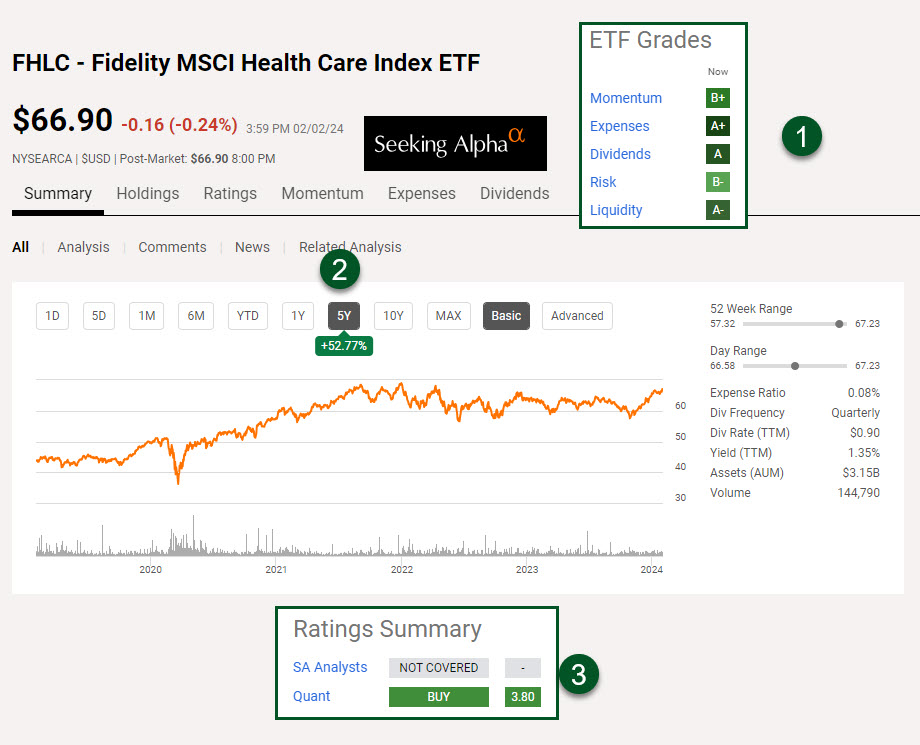Click the 52 Week Range slider marker
This screenshot has height=745, width=920.
point(839,324)
